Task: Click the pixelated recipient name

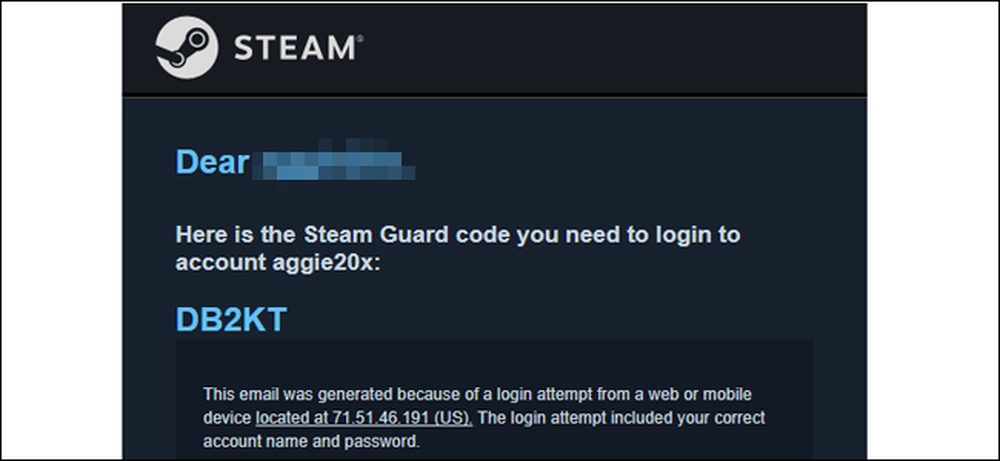Action: (332, 162)
